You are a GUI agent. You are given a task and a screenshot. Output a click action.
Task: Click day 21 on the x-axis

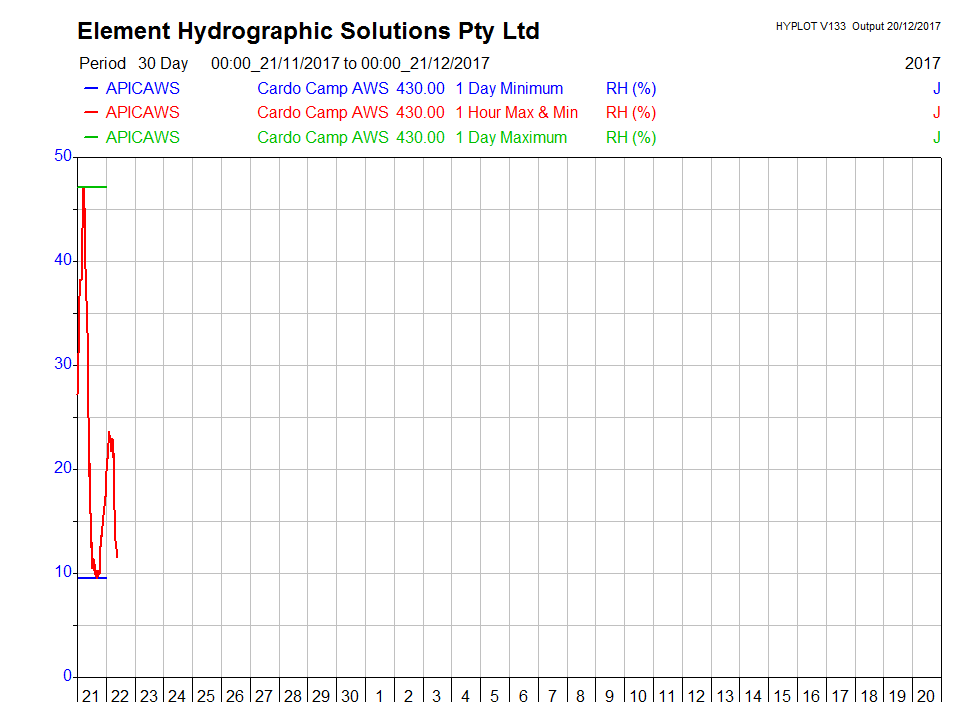click(x=91, y=696)
